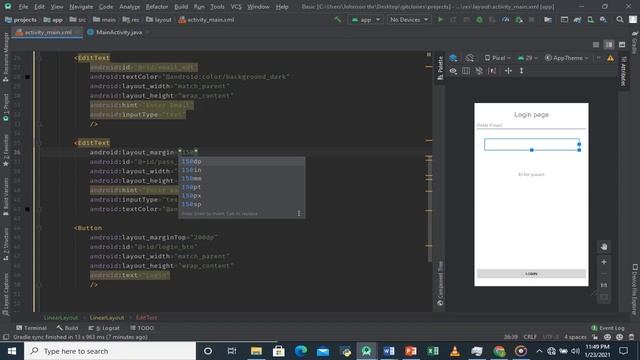Viewport: 640px width, 360px height.
Task: Click the horizontal align guideline icon
Action: (508, 71)
